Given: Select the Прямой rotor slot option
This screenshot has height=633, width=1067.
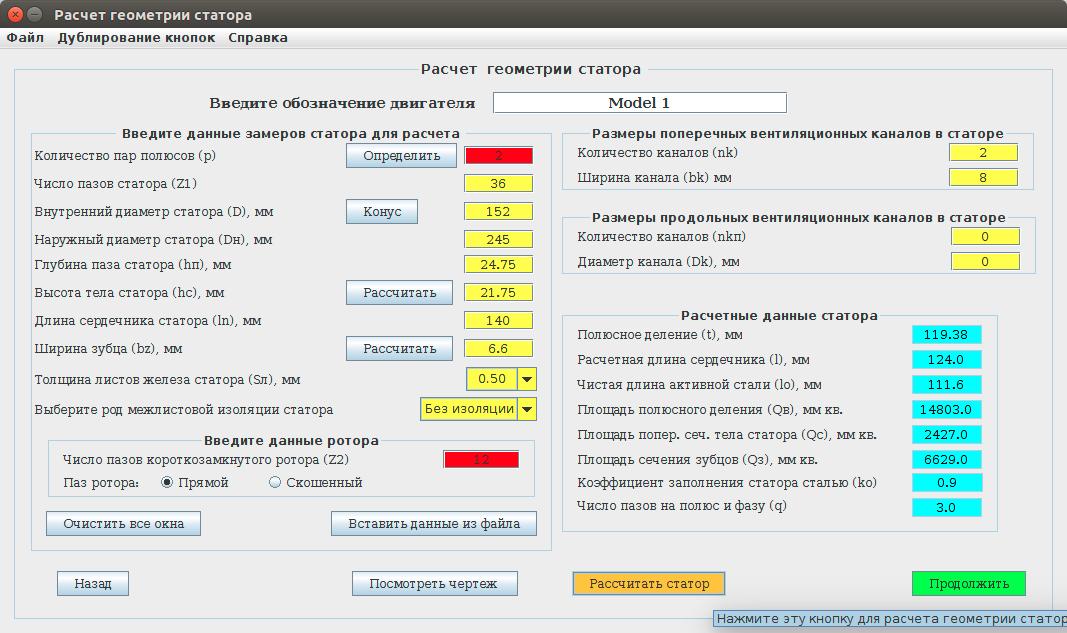Looking at the screenshot, I should pyautogui.click(x=168, y=483).
